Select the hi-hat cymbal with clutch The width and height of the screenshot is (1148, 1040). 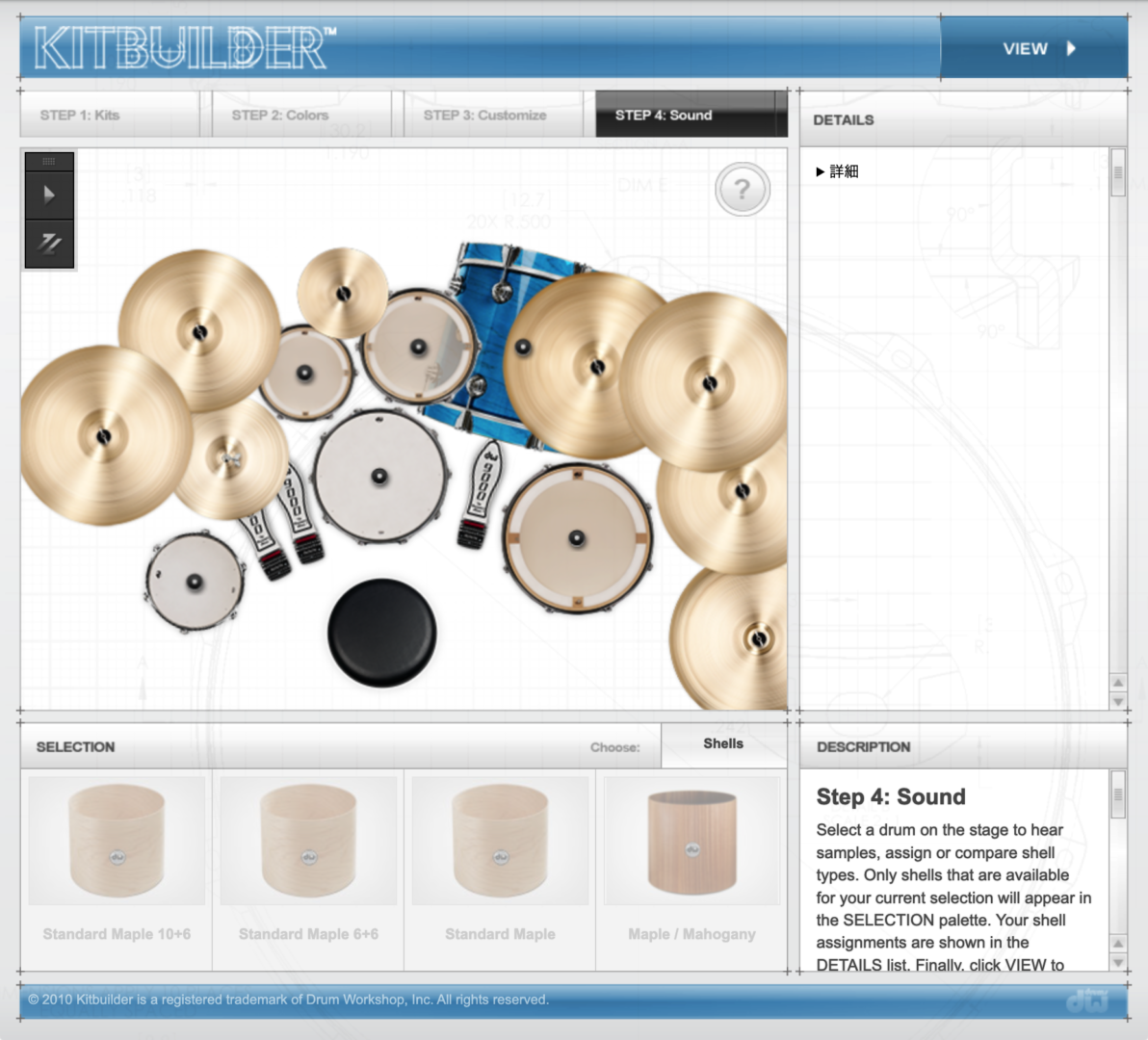(x=231, y=459)
